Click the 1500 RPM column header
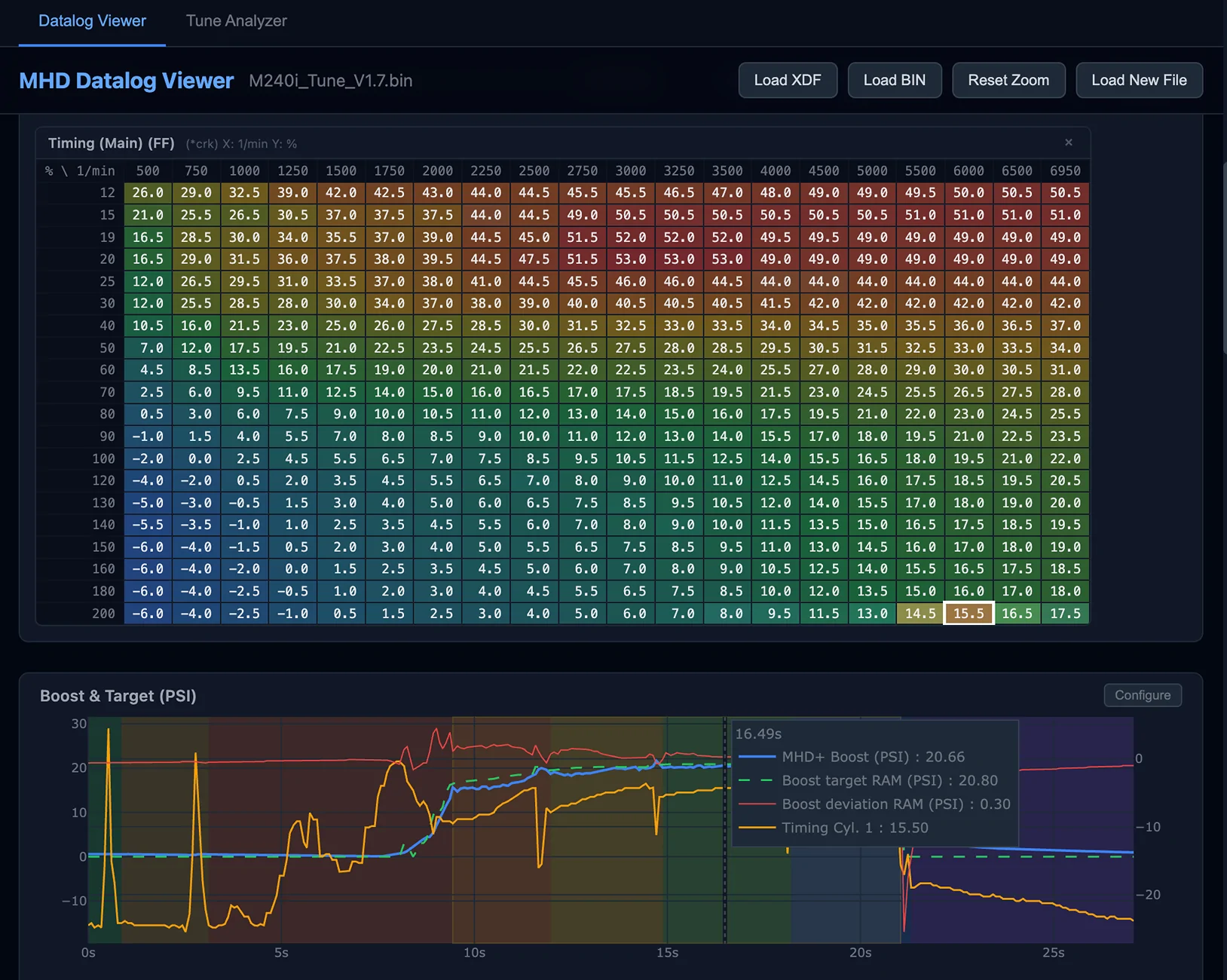The width and height of the screenshot is (1227, 980). 341,171
